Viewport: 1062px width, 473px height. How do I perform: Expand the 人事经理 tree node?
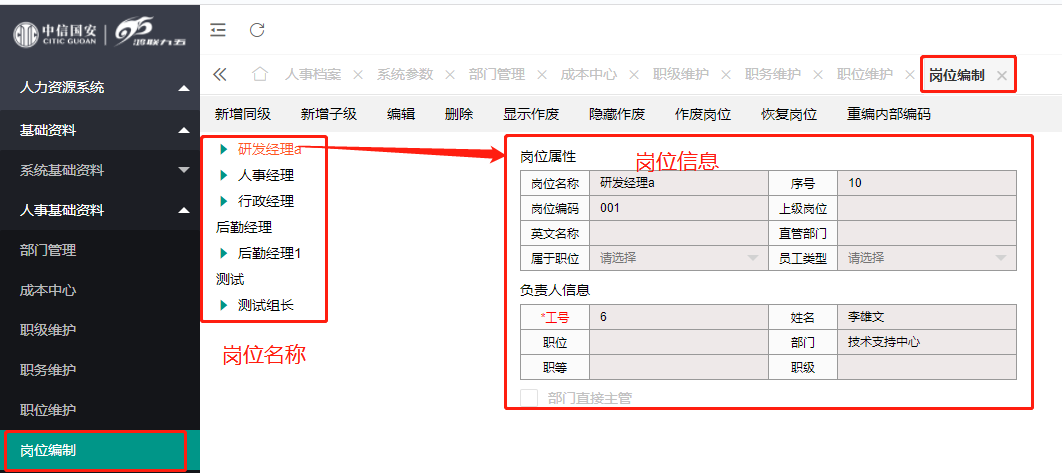(224, 176)
